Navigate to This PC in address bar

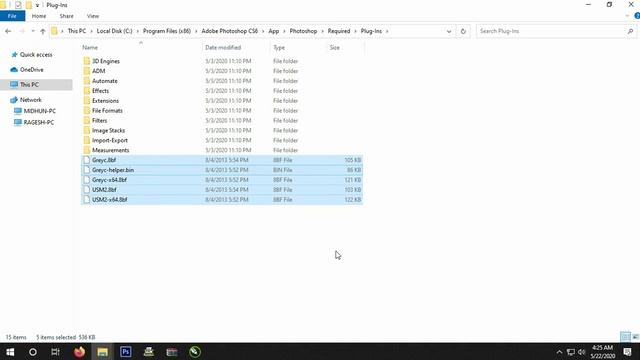(77, 31)
